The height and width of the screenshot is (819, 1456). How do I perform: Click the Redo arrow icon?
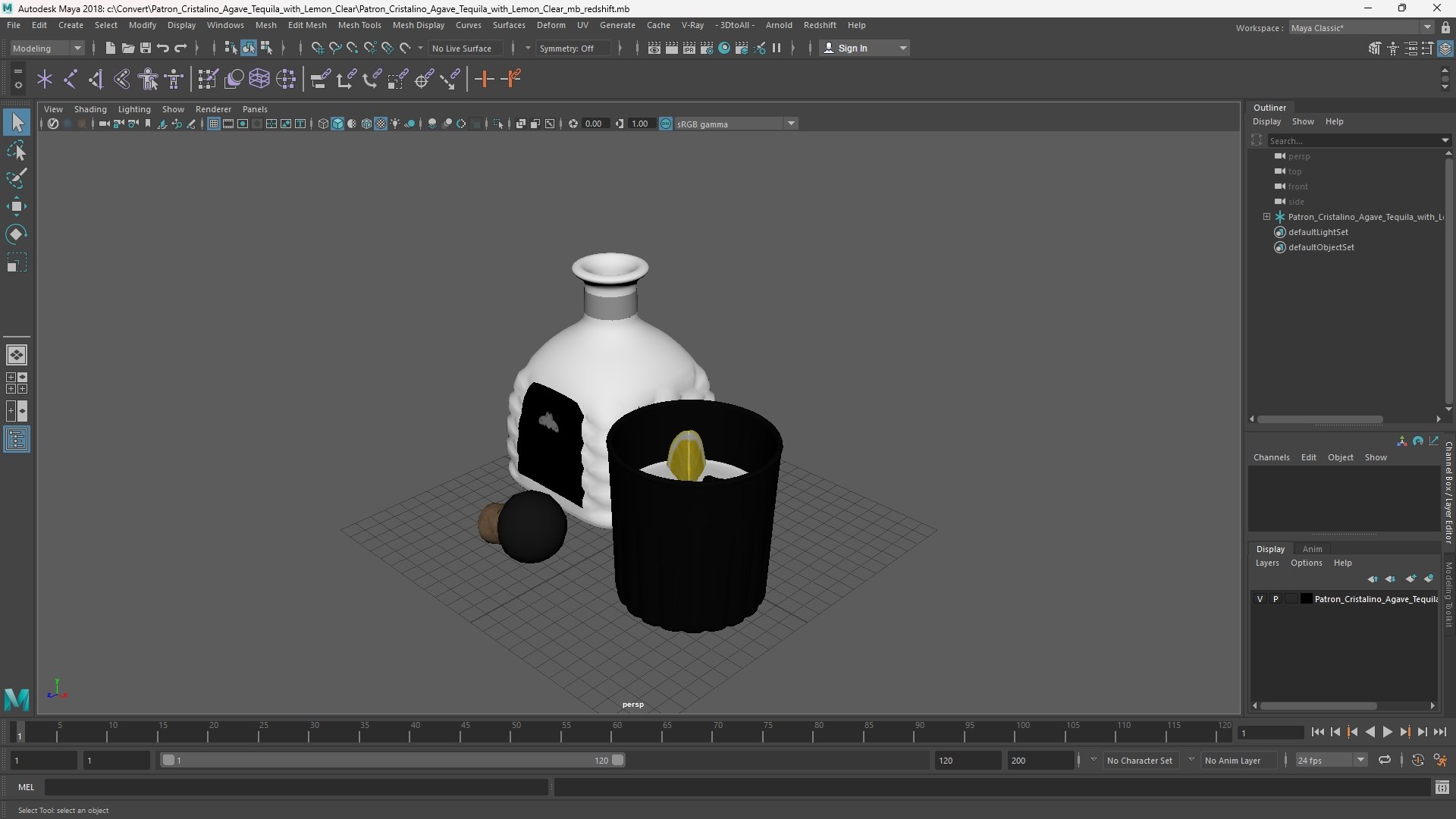(180, 48)
